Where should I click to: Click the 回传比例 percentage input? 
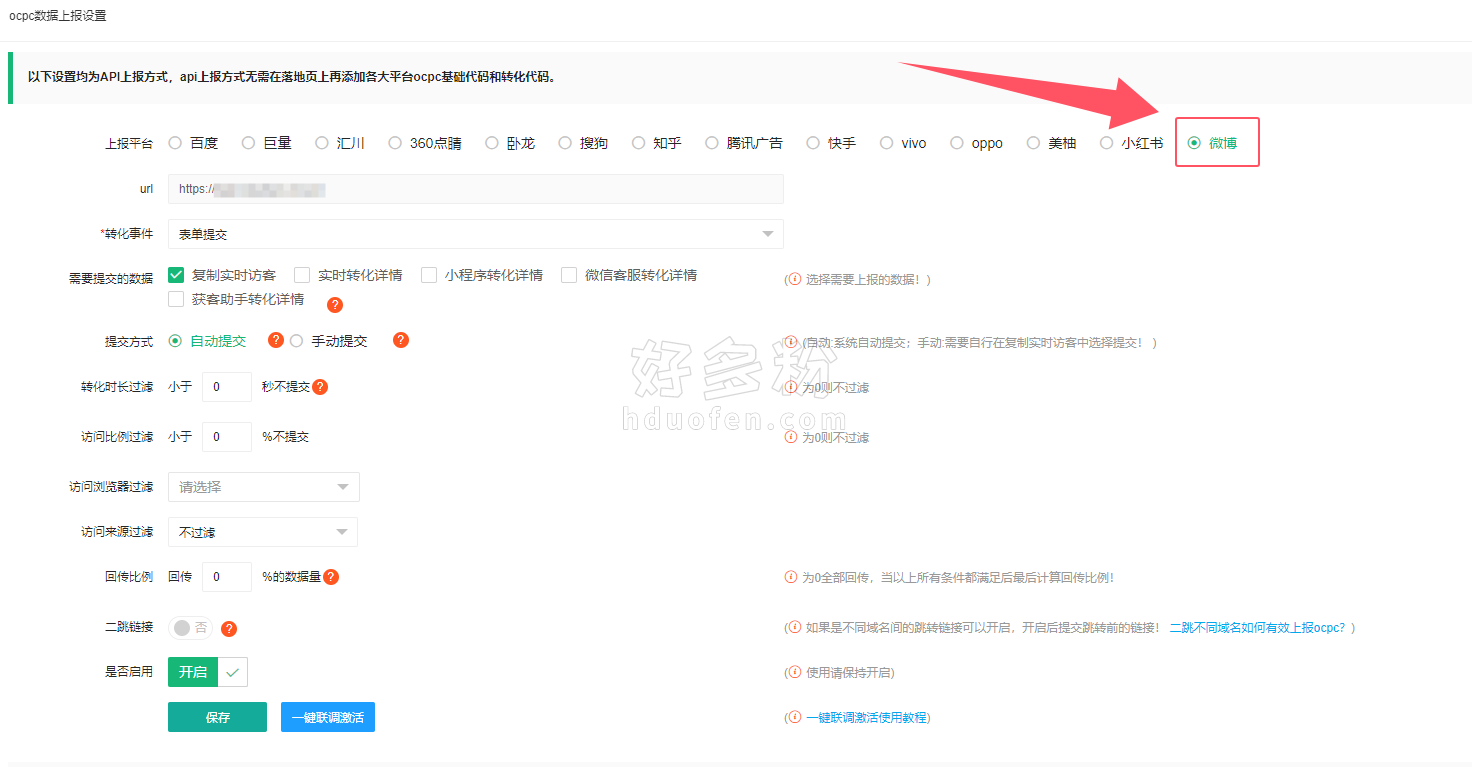tap(227, 577)
